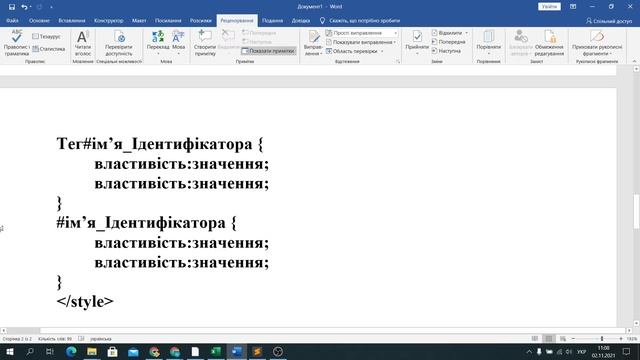Switch to the Подання view tab
Screen dimensions: 640x360
tap(272, 20)
